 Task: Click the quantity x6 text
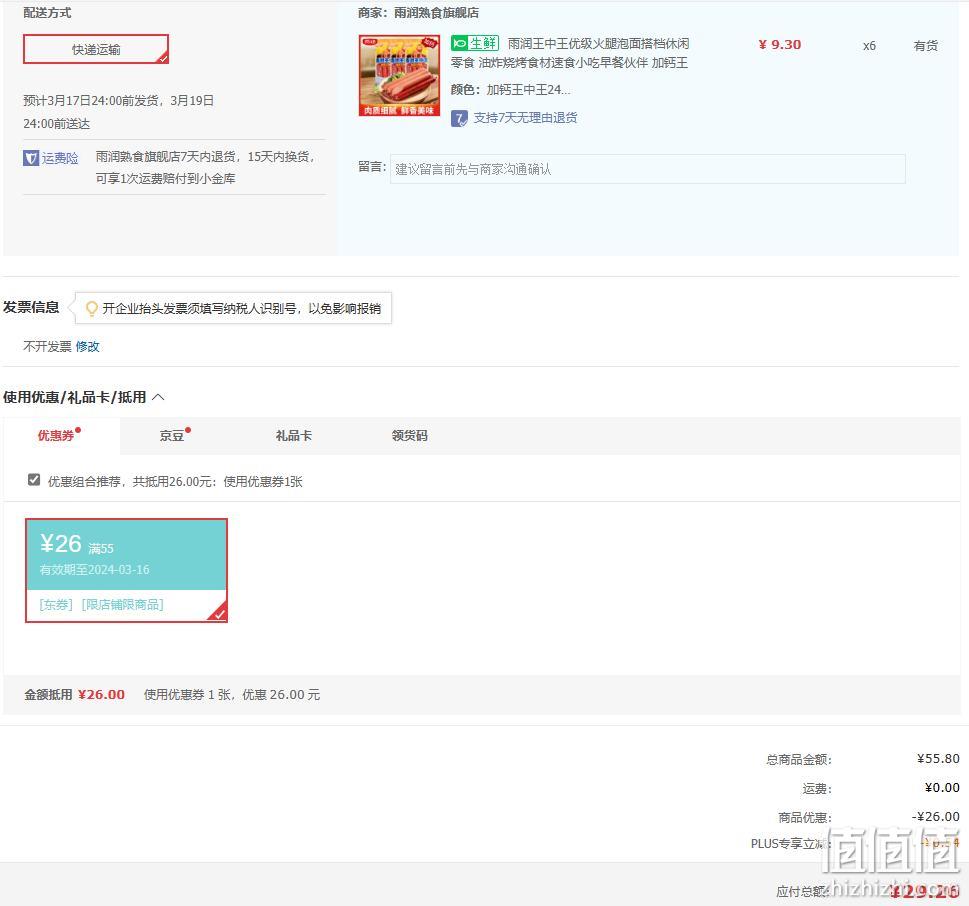point(870,46)
